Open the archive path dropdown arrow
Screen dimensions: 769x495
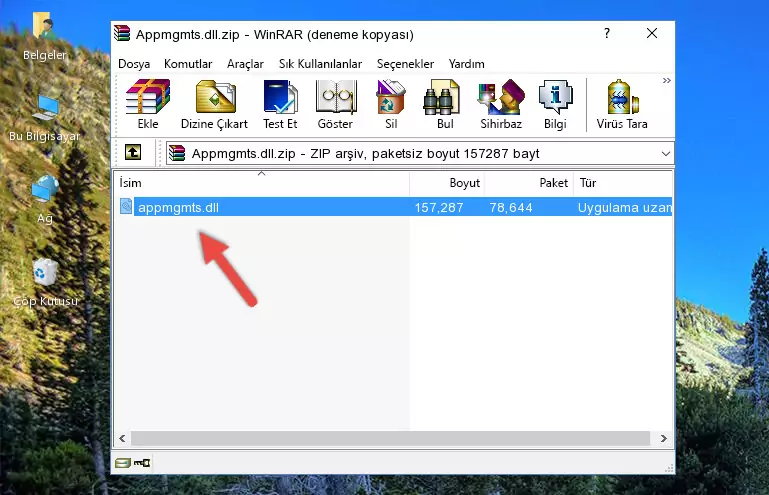[666, 154]
